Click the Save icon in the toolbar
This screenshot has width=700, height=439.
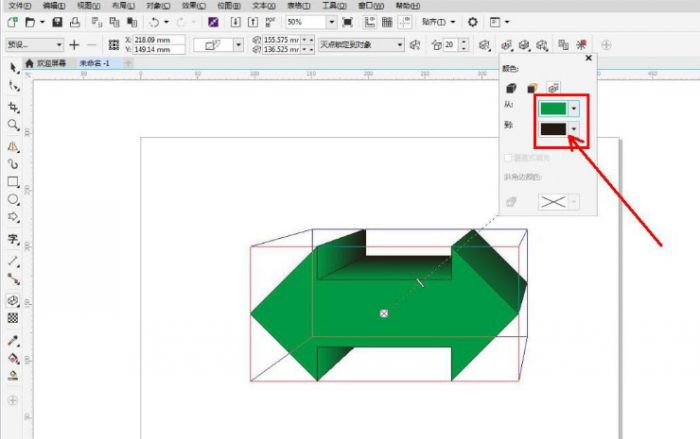point(57,22)
